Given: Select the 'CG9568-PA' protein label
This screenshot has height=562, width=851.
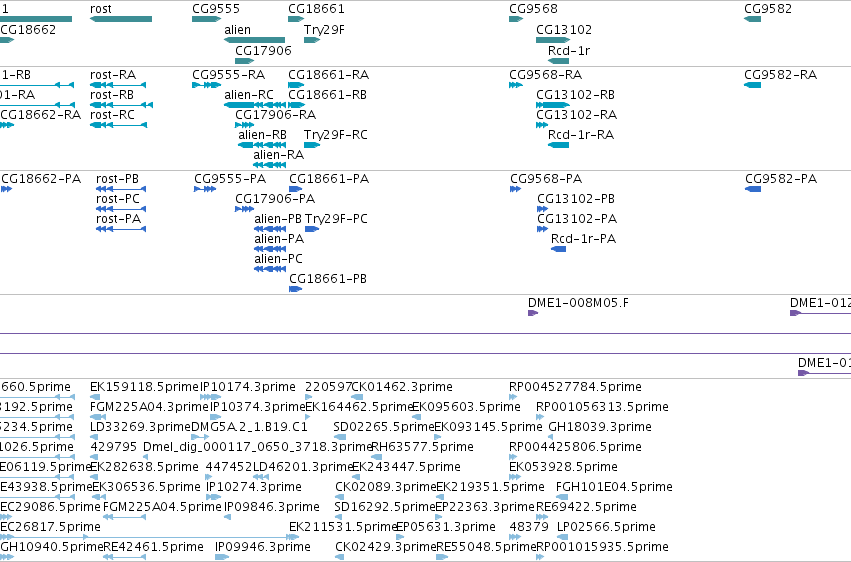Looking at the screenshot, I should coord(546,179).
